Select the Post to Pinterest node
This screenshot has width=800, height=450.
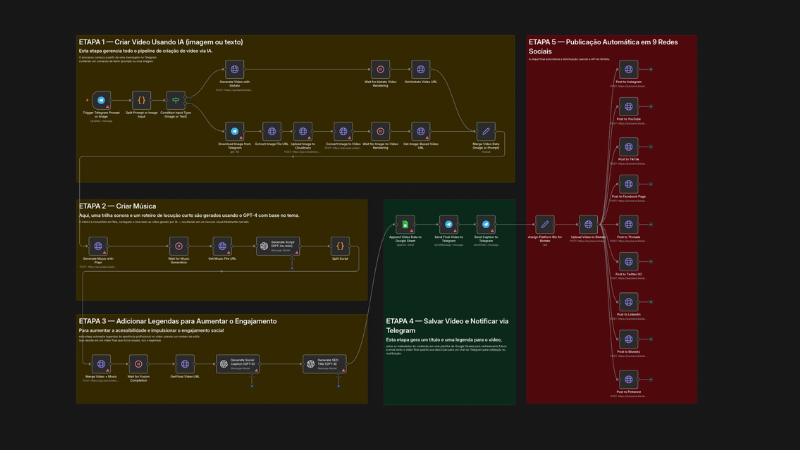tap(628, 379)
